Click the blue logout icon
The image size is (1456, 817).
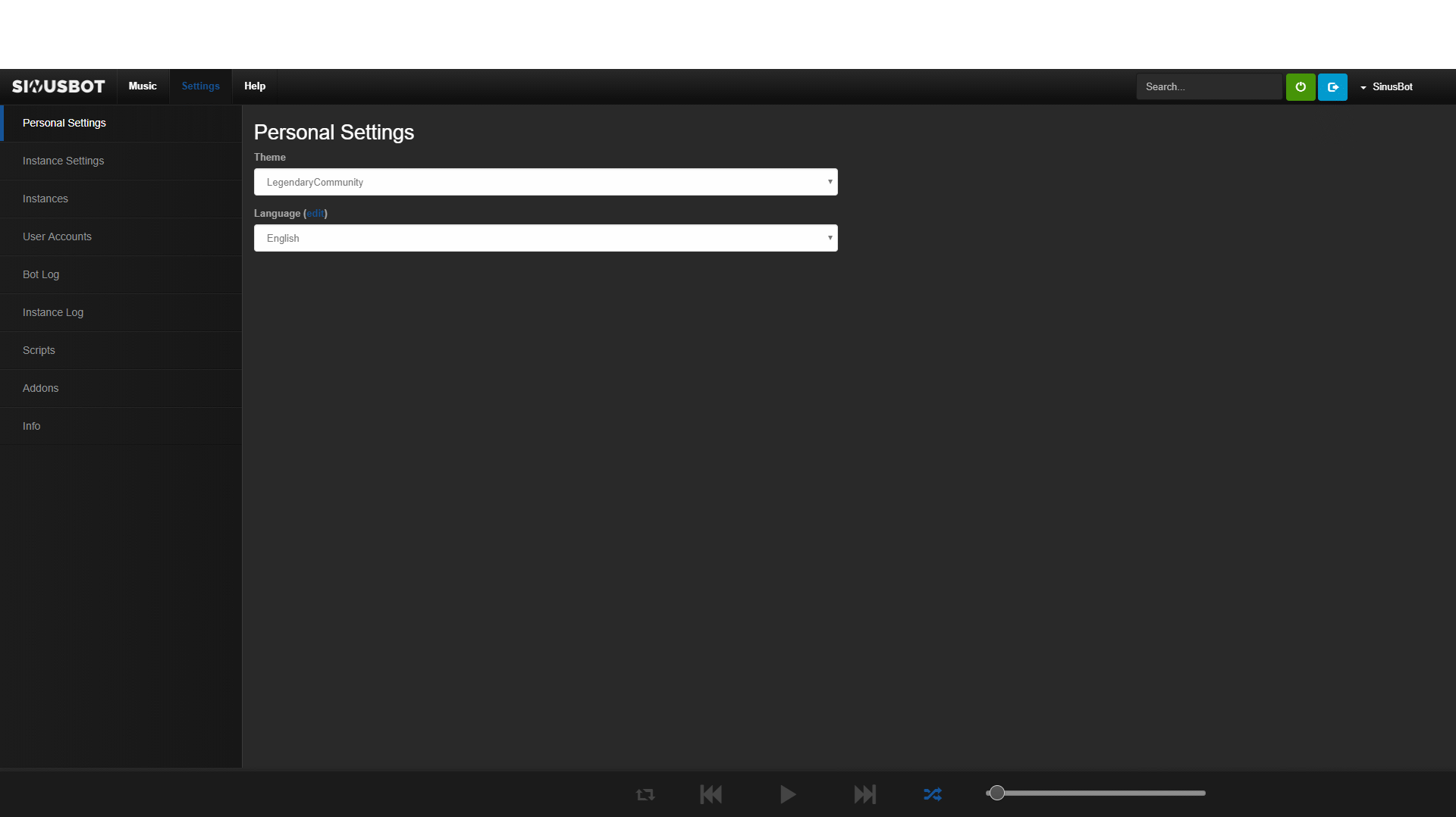coord(1332,87)
